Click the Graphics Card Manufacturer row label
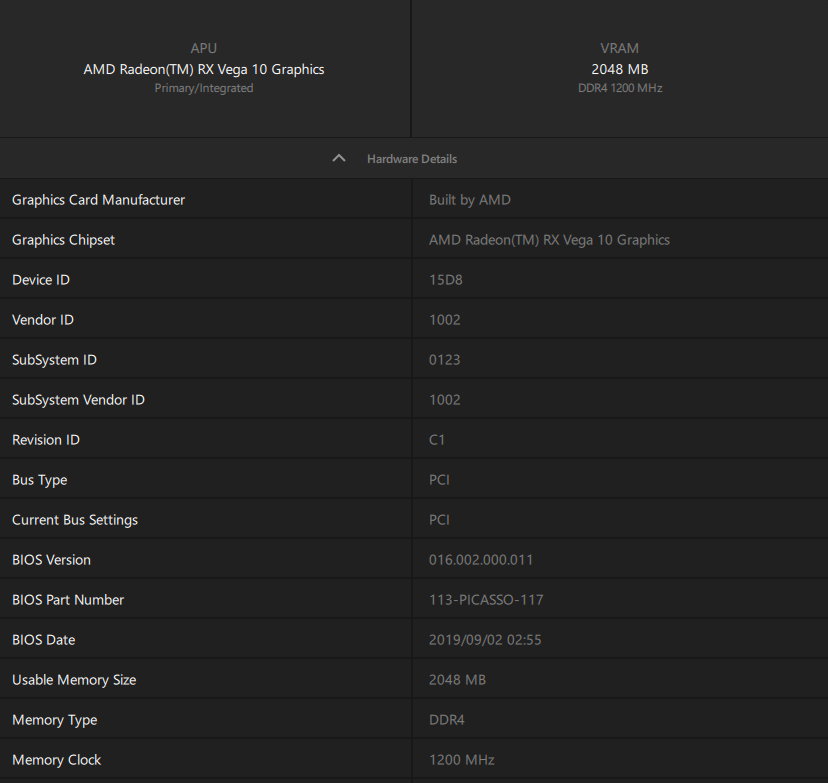Image resolution: width=828 pixels, height=783 pixels. click(98, 200)
